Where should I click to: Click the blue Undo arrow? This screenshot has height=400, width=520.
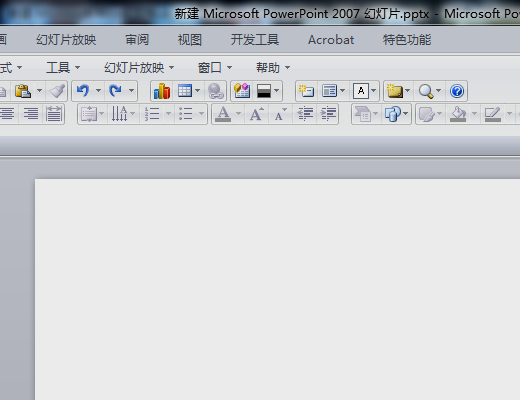[x=83, y=90]
